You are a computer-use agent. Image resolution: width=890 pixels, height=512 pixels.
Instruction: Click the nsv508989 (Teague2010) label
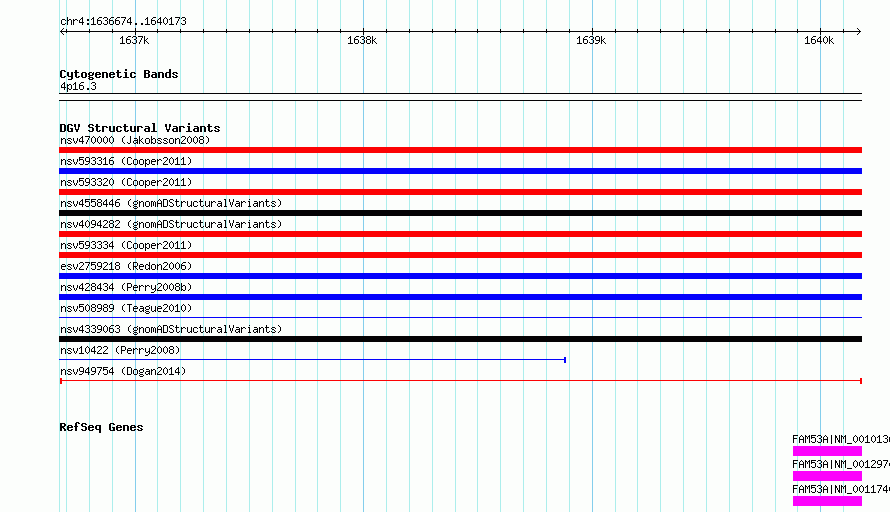coord(126,308)
